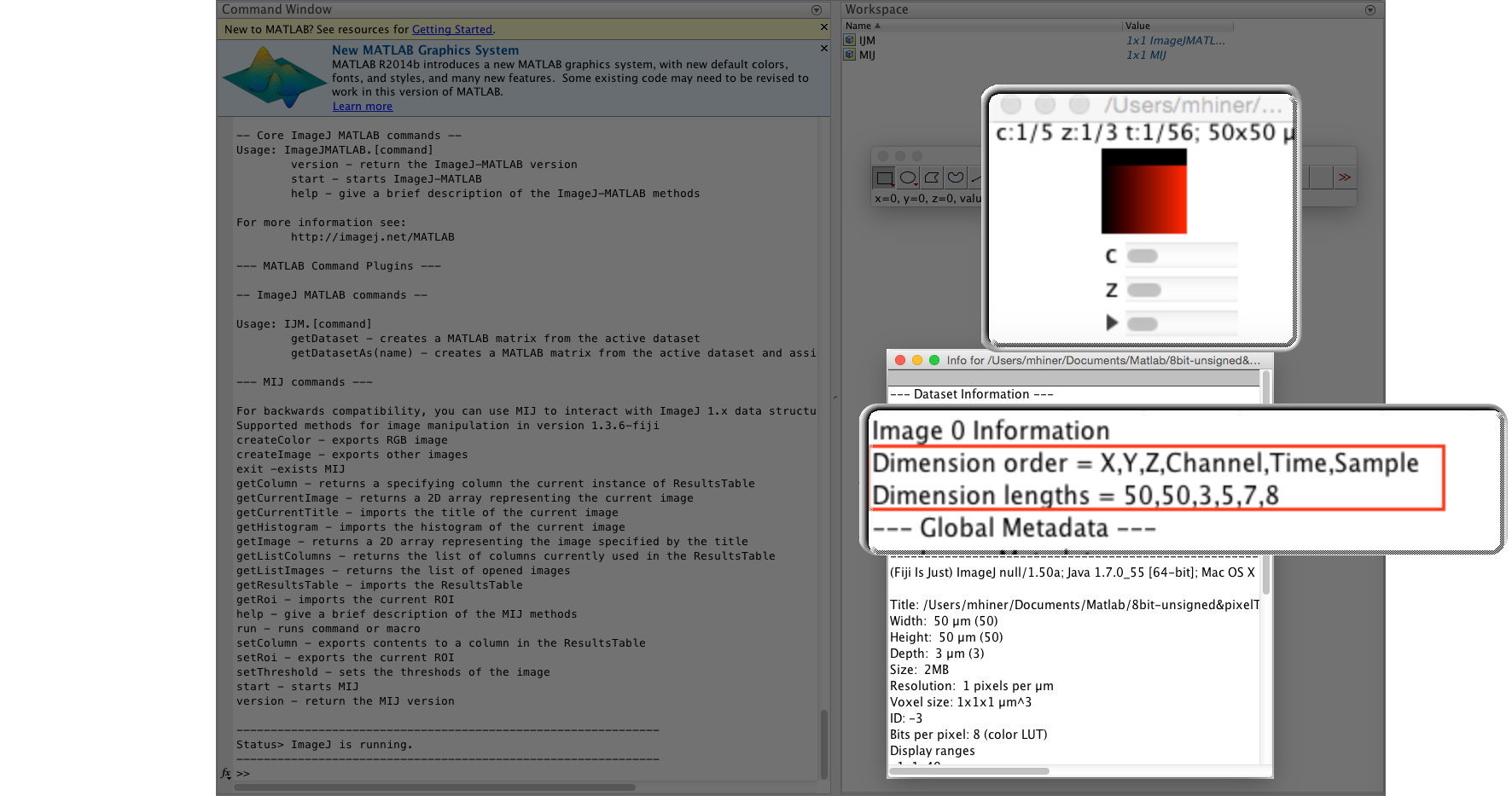1512x796 pixels.
Task: Select the rectangle selection tool in ImageJ toolbar
Action: [885, 178]
